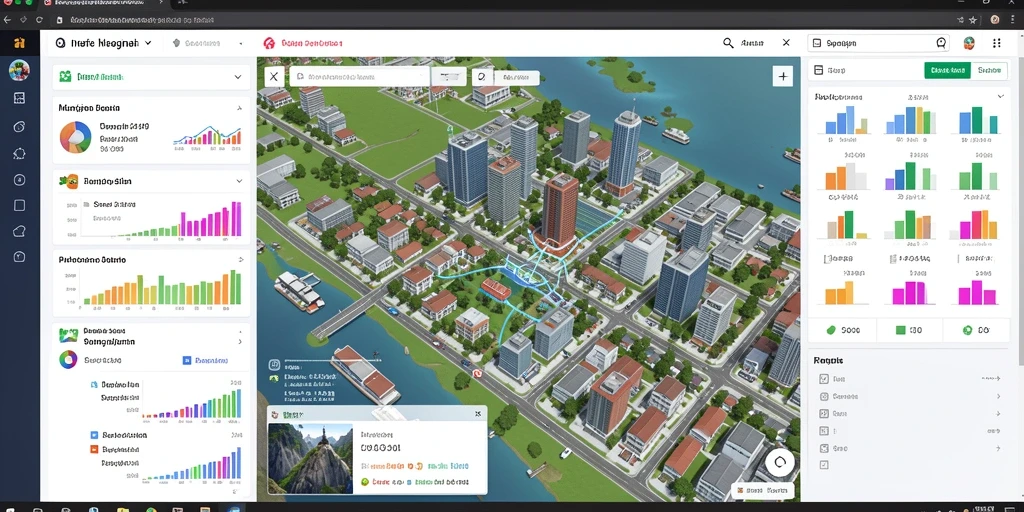Click the browser bookmark star icon
Screen dimensions: 1024x512
(972, 20)
